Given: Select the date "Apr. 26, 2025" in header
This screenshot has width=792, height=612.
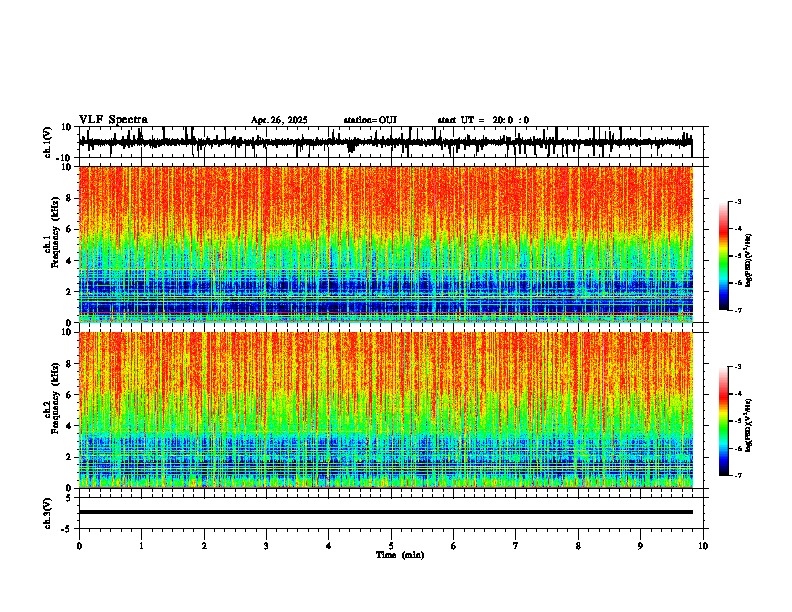Looking at the screenshot, I should pos(279,120).
